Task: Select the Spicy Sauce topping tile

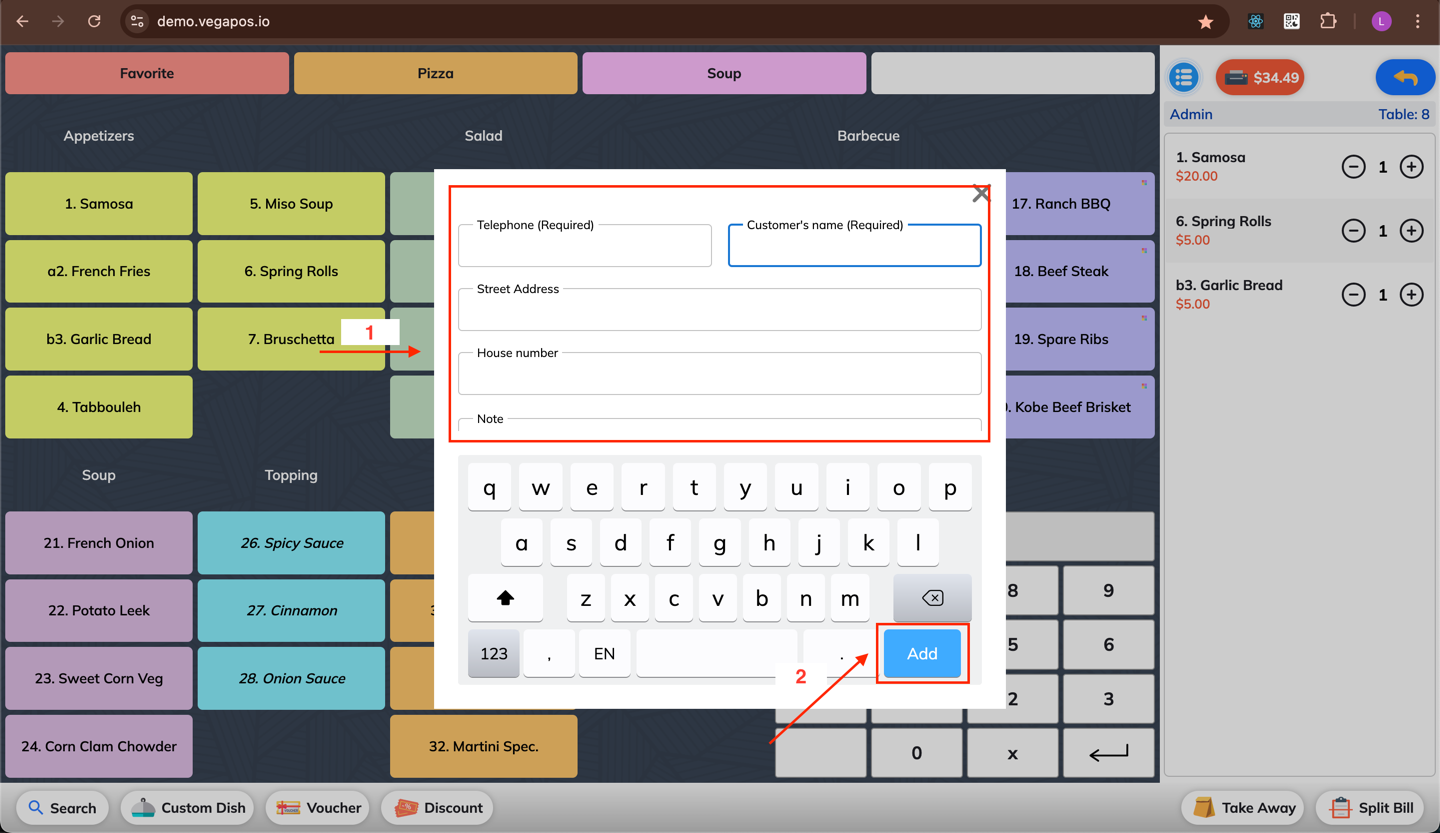Action: 291,543
